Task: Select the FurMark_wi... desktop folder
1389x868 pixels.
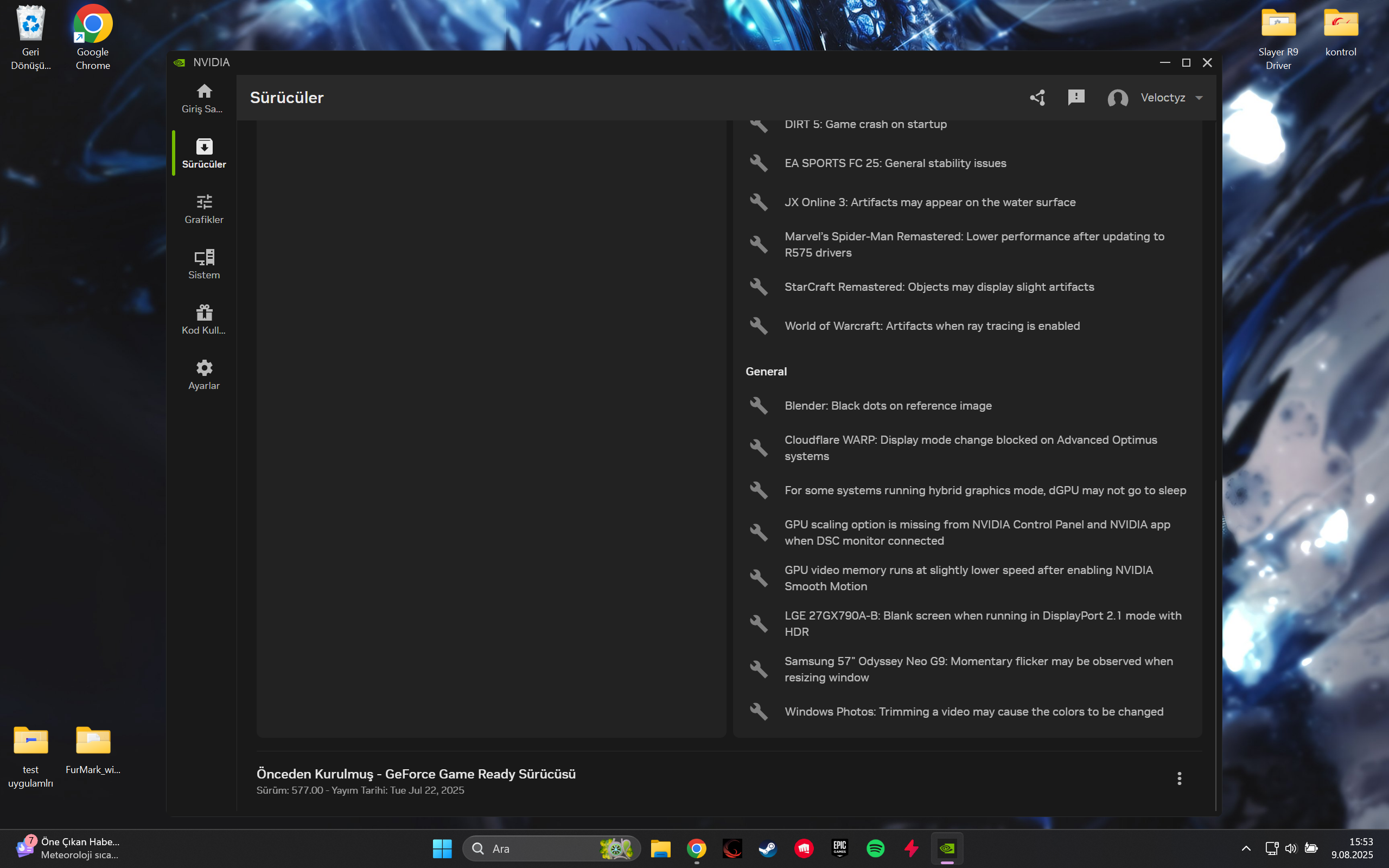Action: [x=93, y=751]
